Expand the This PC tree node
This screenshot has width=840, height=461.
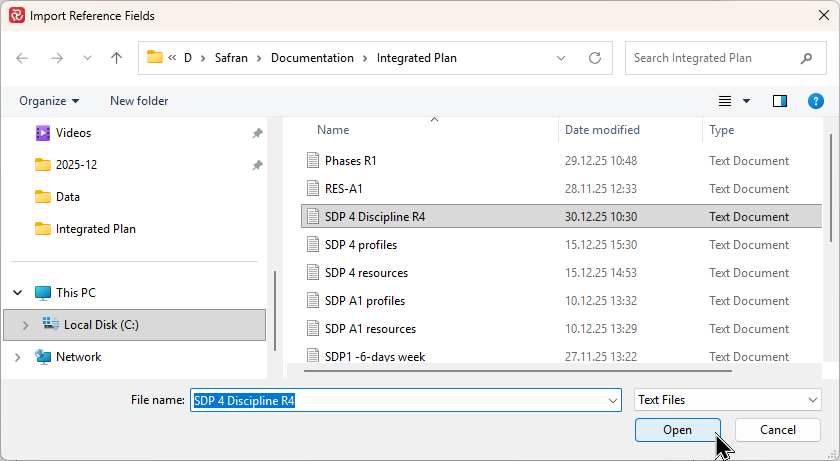click(x=18, y=293)
